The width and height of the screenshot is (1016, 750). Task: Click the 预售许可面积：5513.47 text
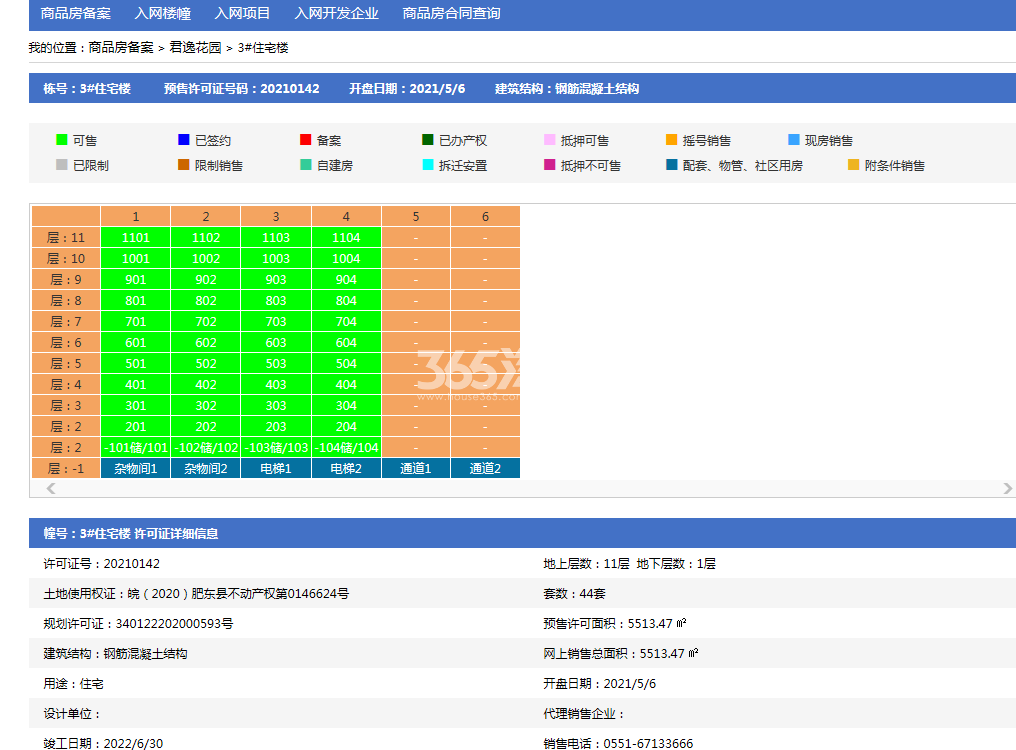click(614, 624)
